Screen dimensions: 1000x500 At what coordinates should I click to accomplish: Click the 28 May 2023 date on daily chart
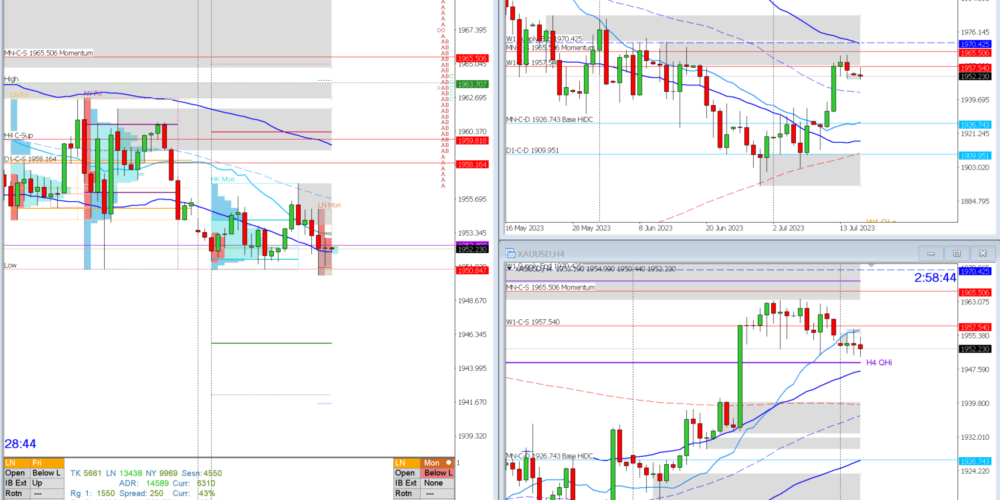[x=590, y=227]
